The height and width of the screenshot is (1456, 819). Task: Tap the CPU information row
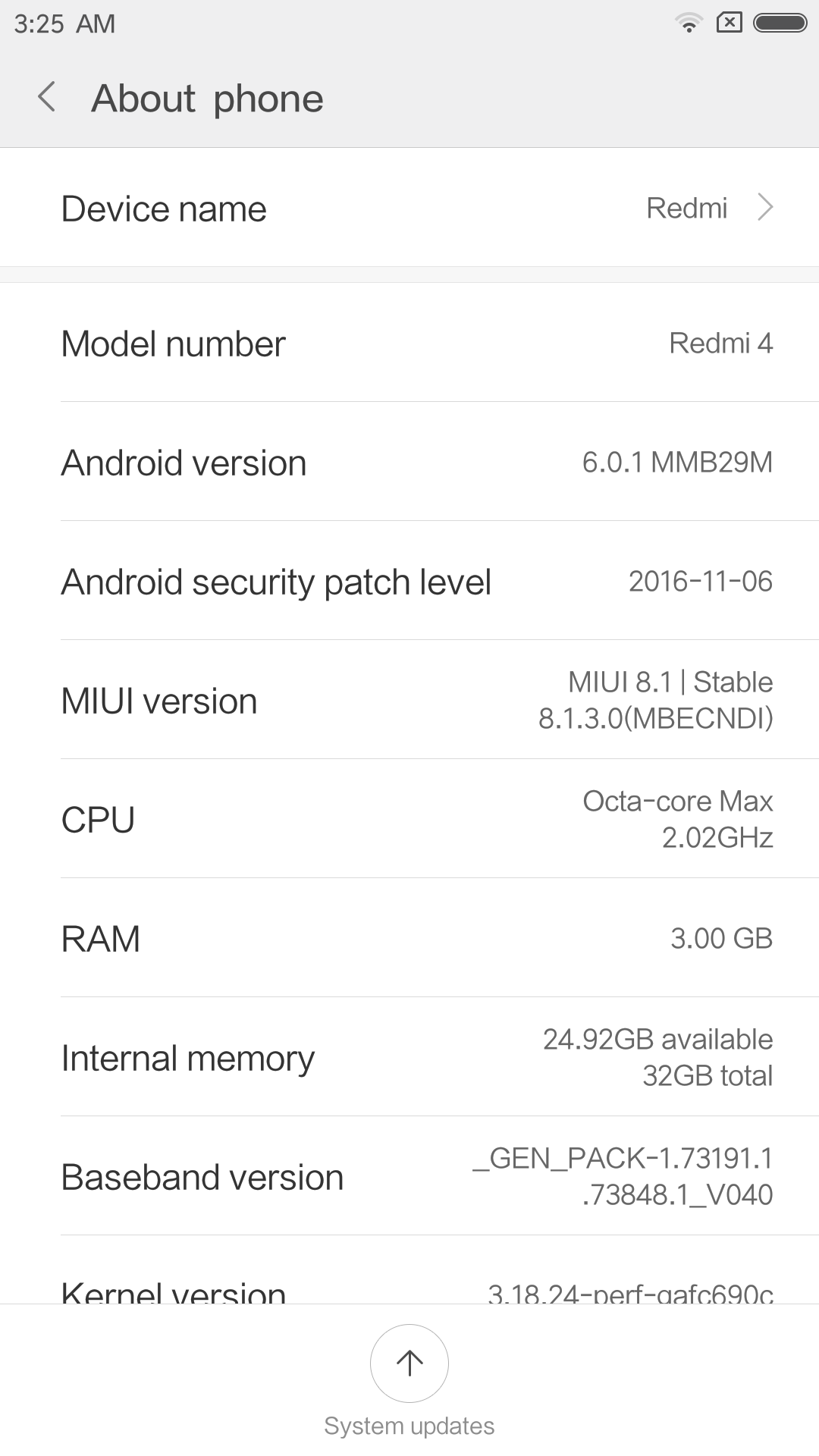[409, 820]
